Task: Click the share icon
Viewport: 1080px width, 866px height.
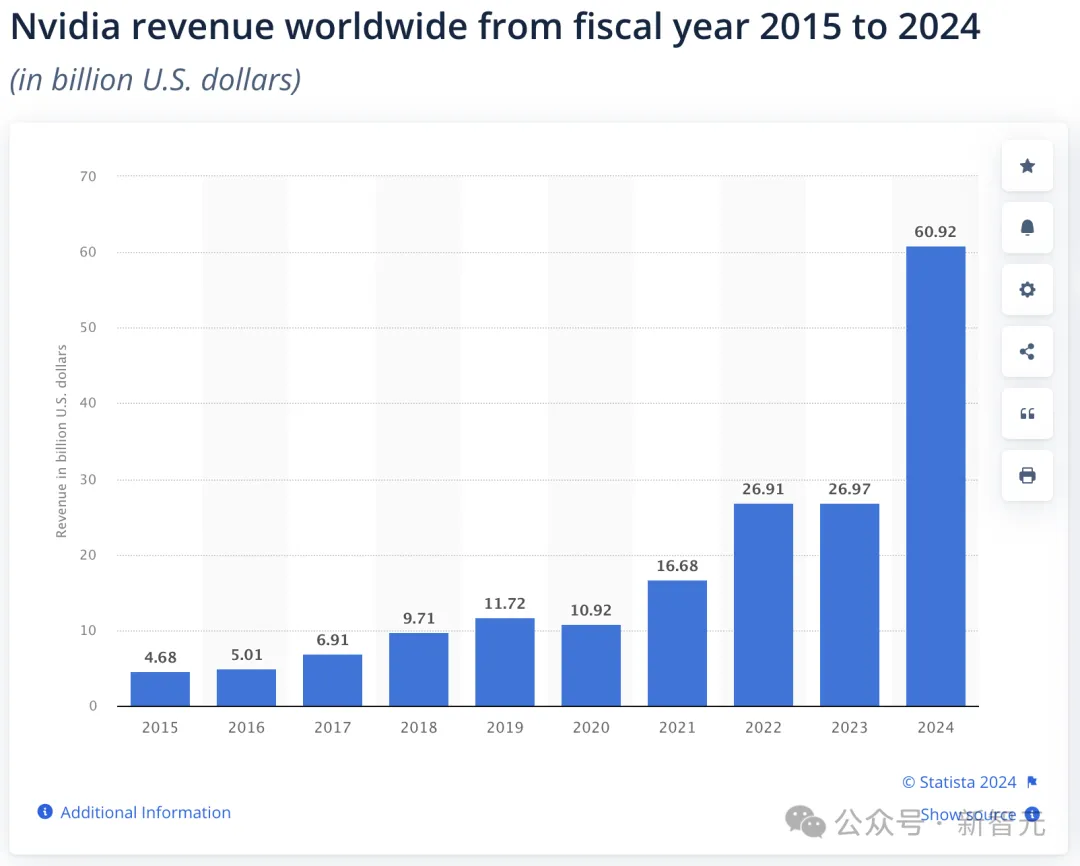Action: (1027, 352)
